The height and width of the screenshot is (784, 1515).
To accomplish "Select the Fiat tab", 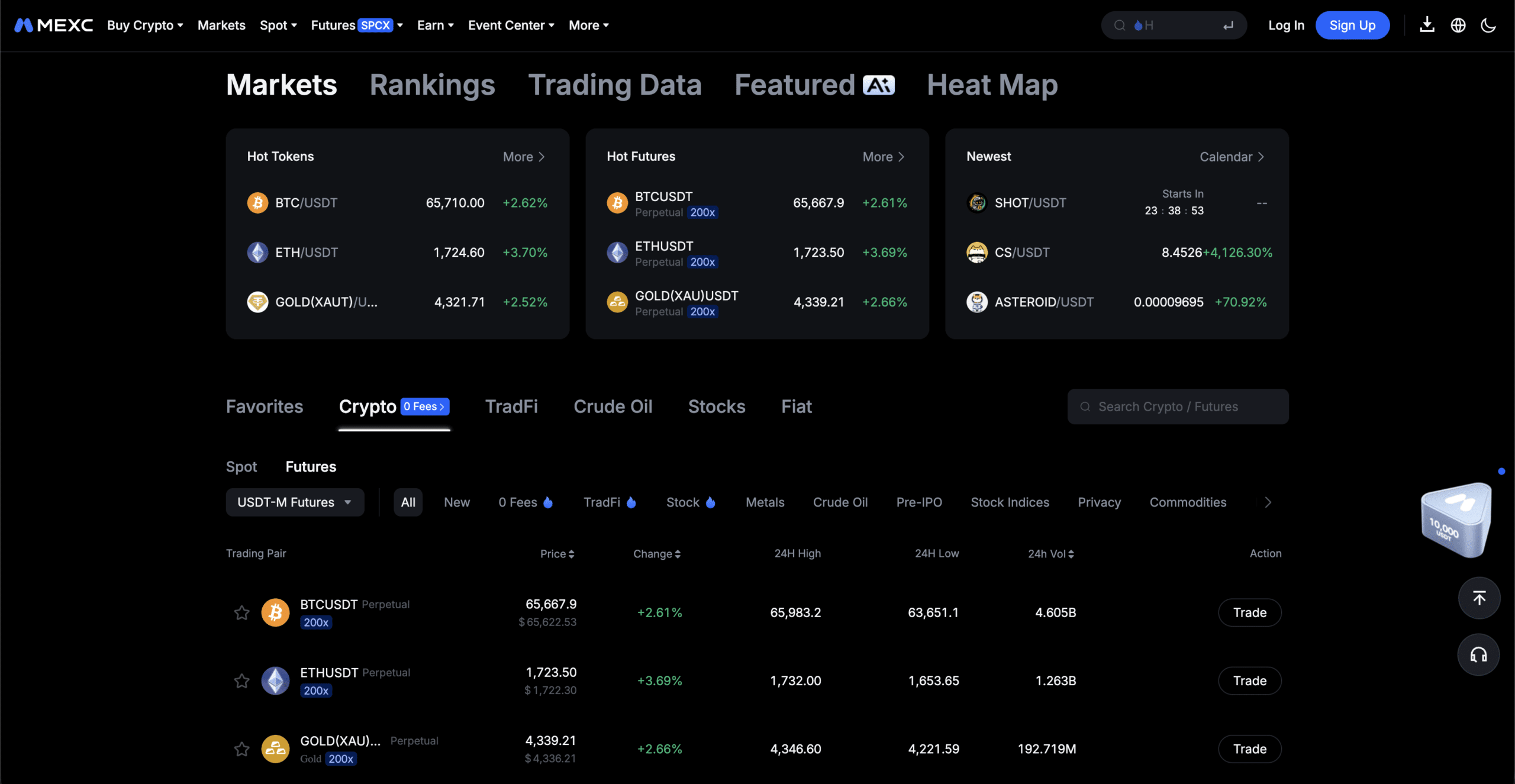I will point(797,406).
